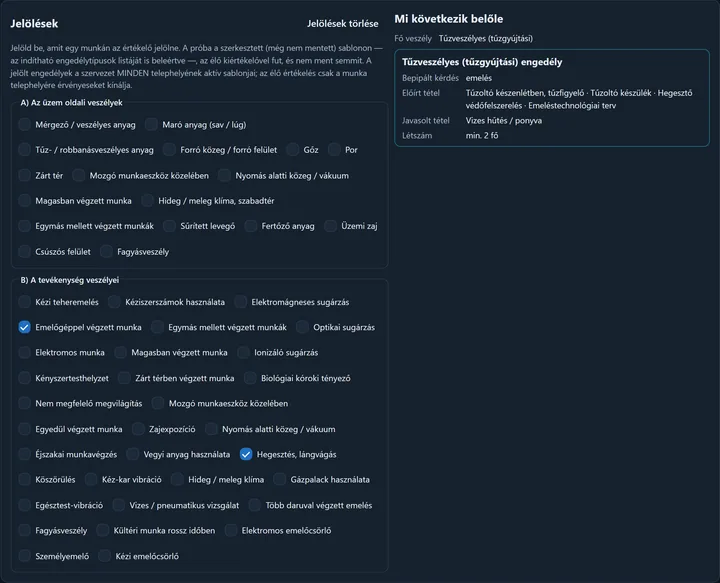The image size is (720, 583).
Task: Tick the Fertőző anyag checkbox
Action: 251,226
